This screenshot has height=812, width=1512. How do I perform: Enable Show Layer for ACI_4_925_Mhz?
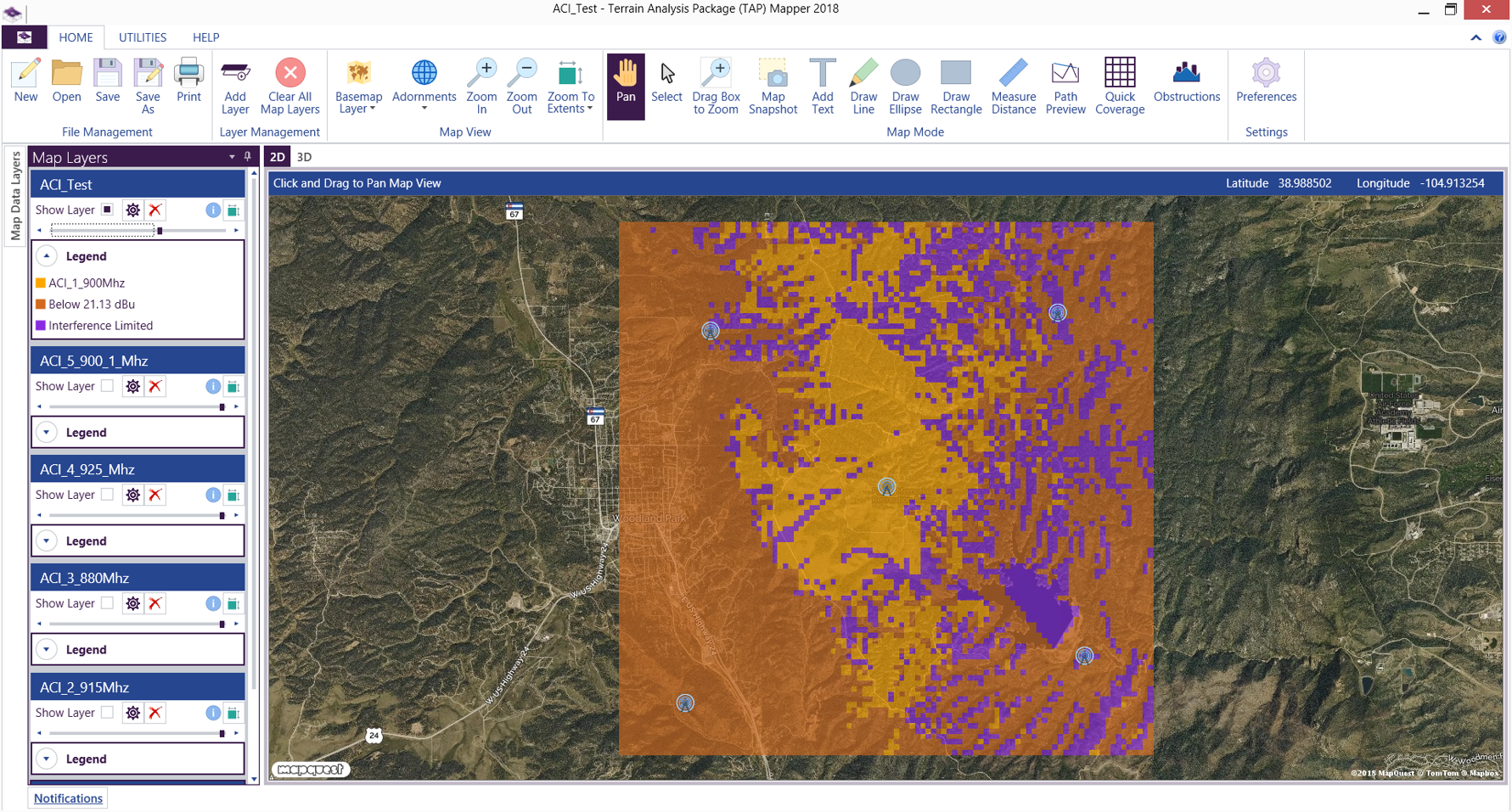[x=107, y=495]
